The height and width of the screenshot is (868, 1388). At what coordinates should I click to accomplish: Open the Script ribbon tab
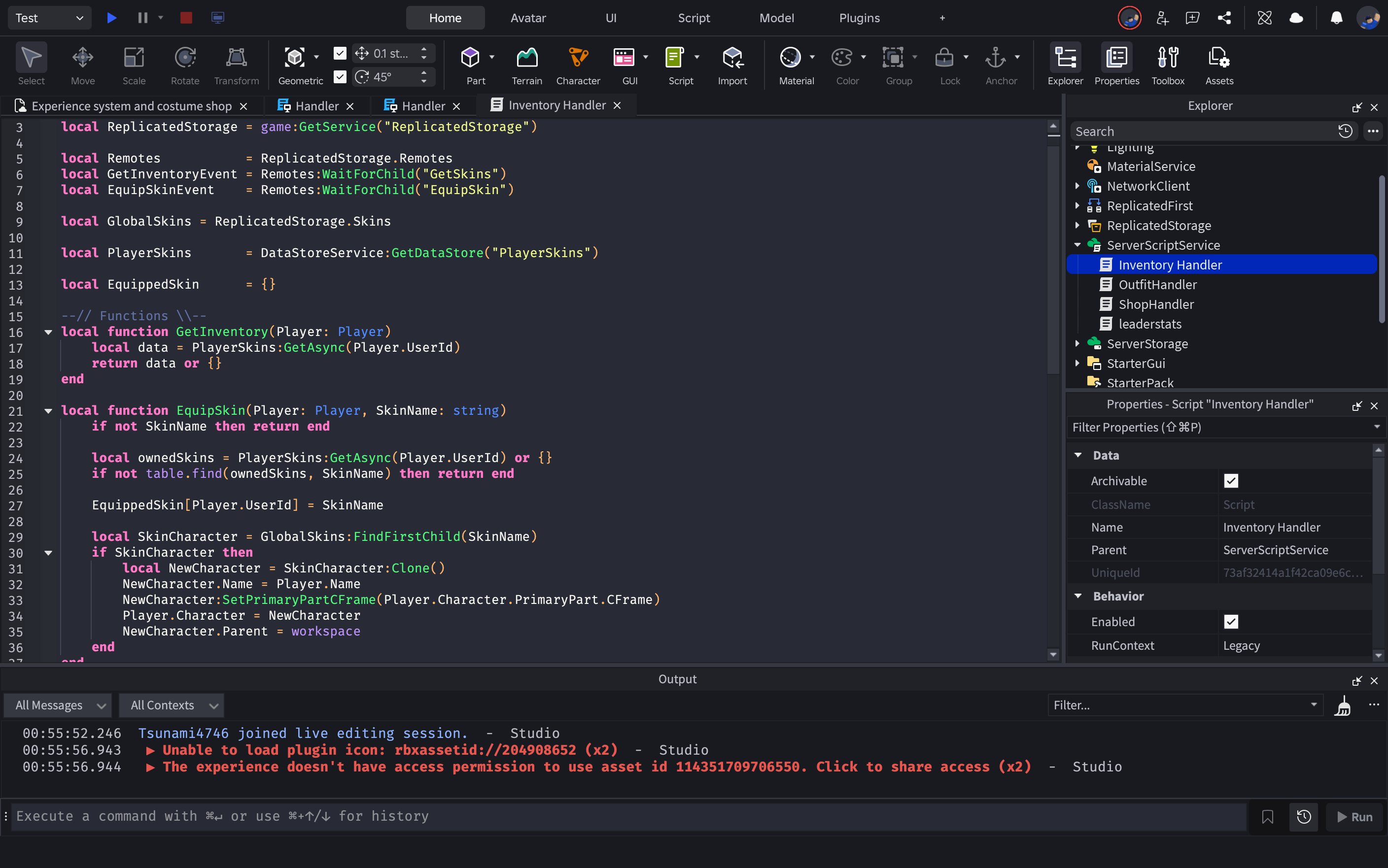(694, 18)
